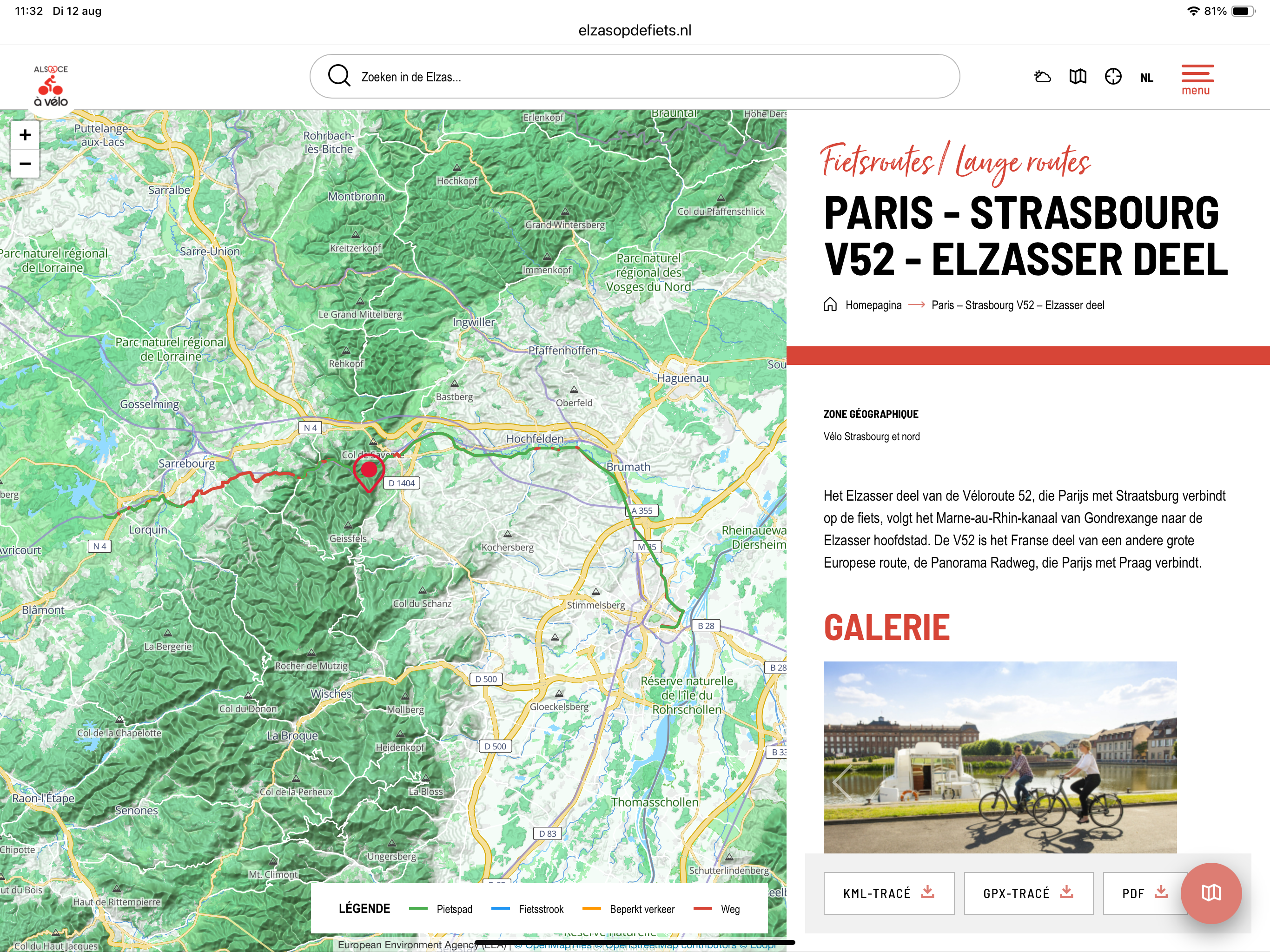Download the KML-tracé file
The height and width of the screenshot is (952, 1270).
tap(888, 893)
